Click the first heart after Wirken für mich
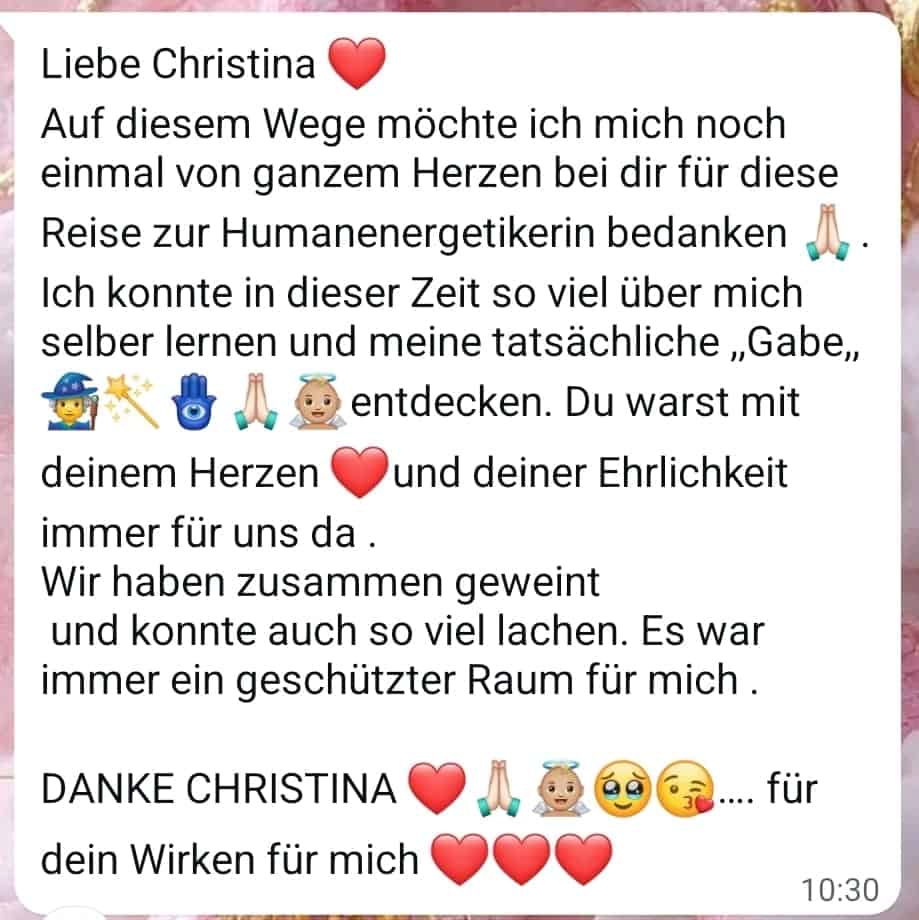 click(x=460, y=859)
